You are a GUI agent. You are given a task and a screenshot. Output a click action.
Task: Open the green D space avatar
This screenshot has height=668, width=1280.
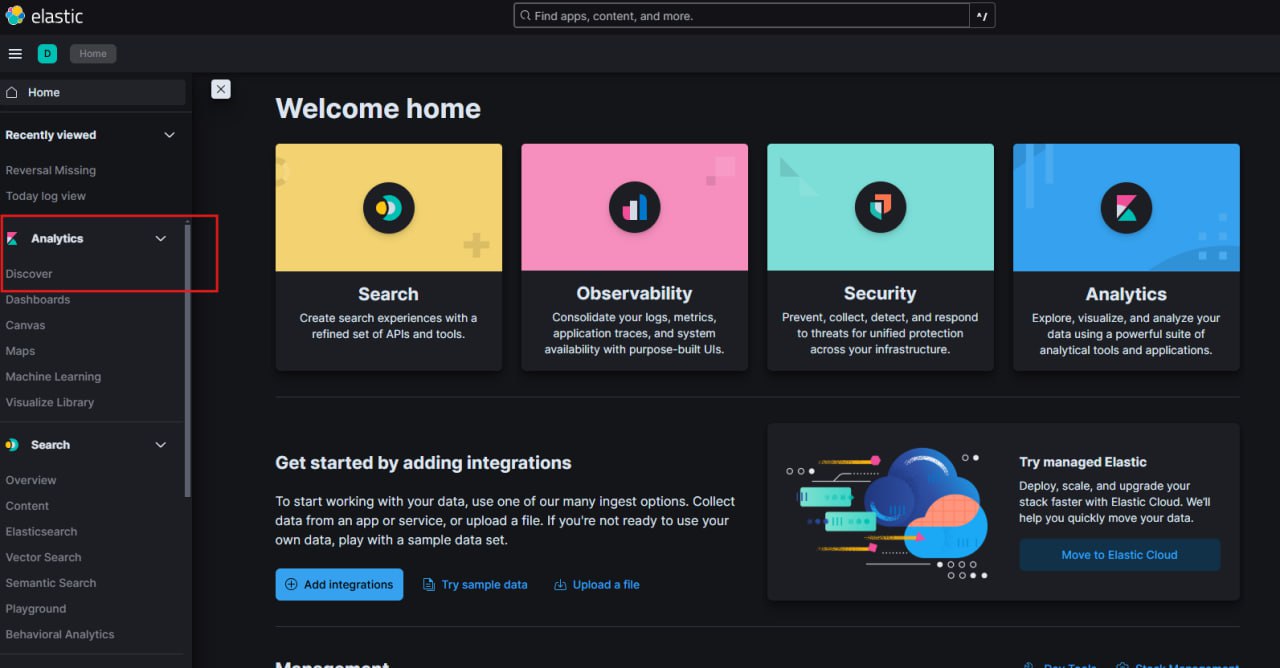point(47,54)
